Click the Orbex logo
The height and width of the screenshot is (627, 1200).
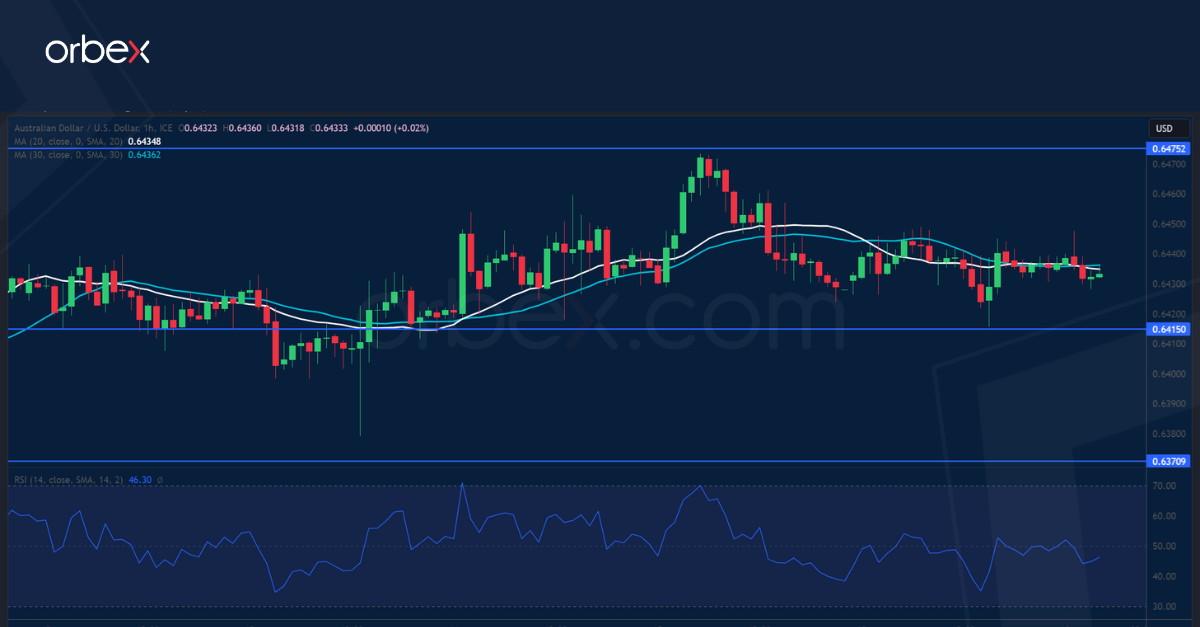pos(97,52)
